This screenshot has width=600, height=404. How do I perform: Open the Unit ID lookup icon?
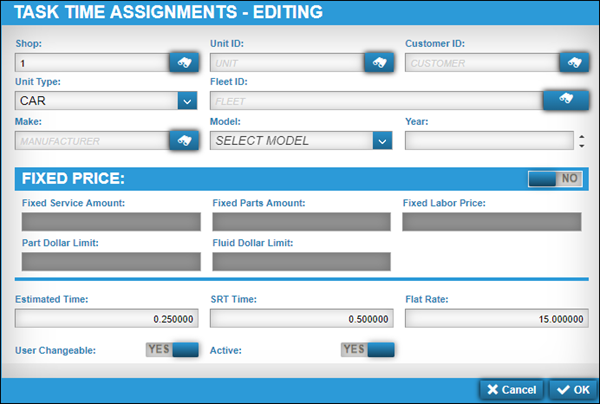click(x=378, y=62)
